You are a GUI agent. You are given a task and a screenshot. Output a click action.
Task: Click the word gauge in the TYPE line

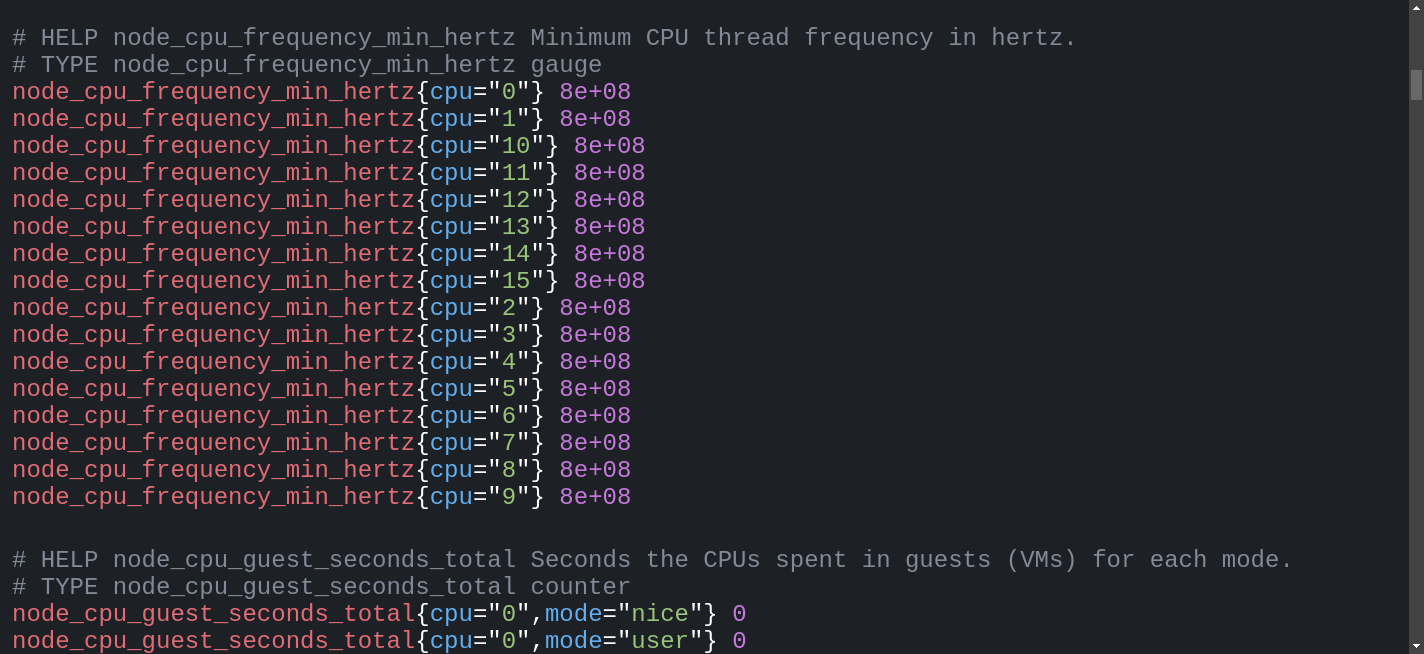[x=566, y=65]
